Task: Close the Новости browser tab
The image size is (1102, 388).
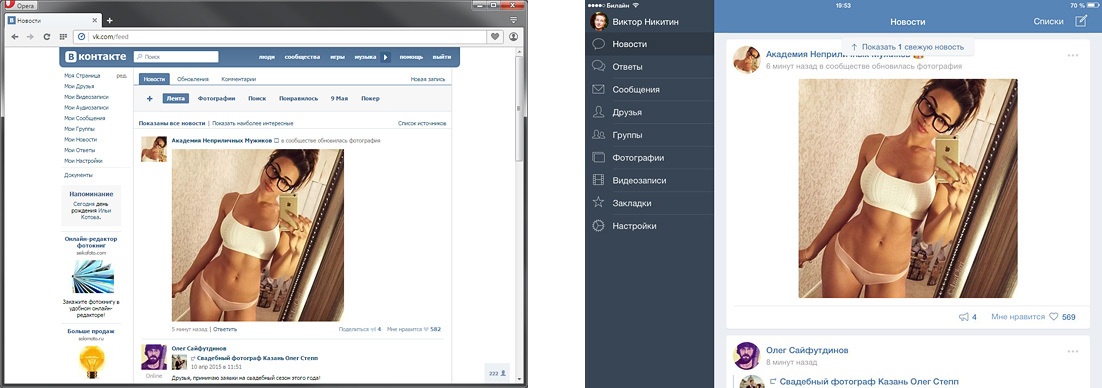Action: pos(94,20)
